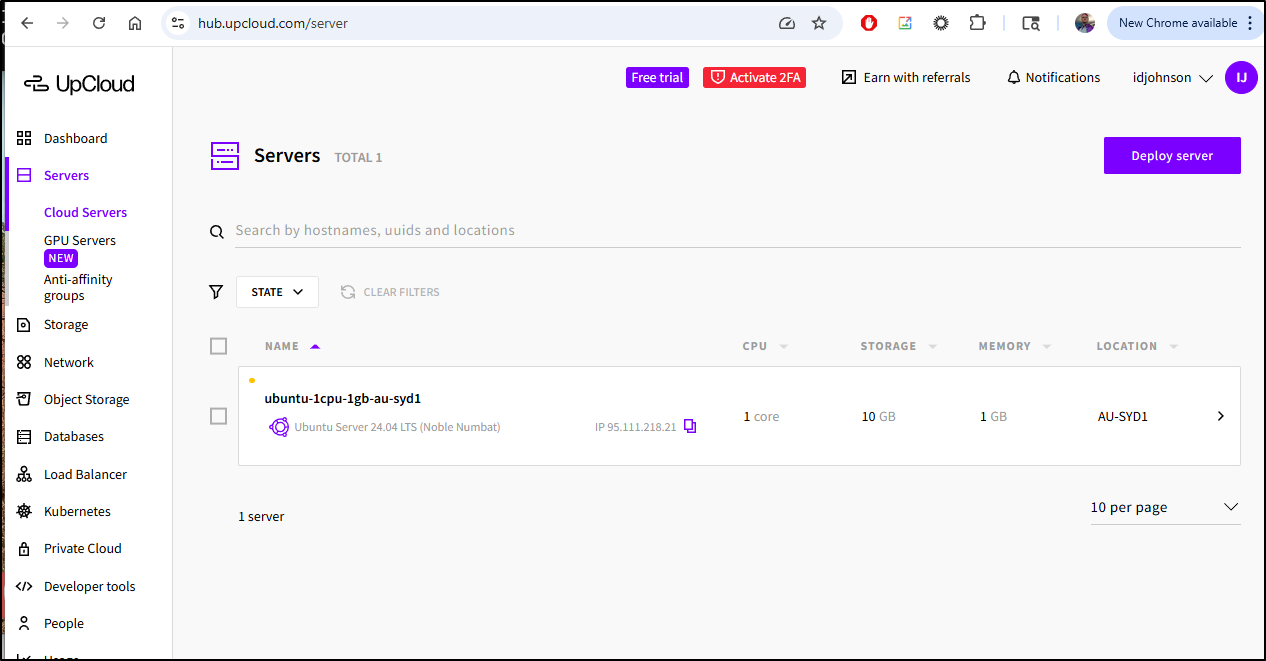Bookmark this page with star icon
The width and height of the screenshot is (1266, 661).
click(819, 23)
